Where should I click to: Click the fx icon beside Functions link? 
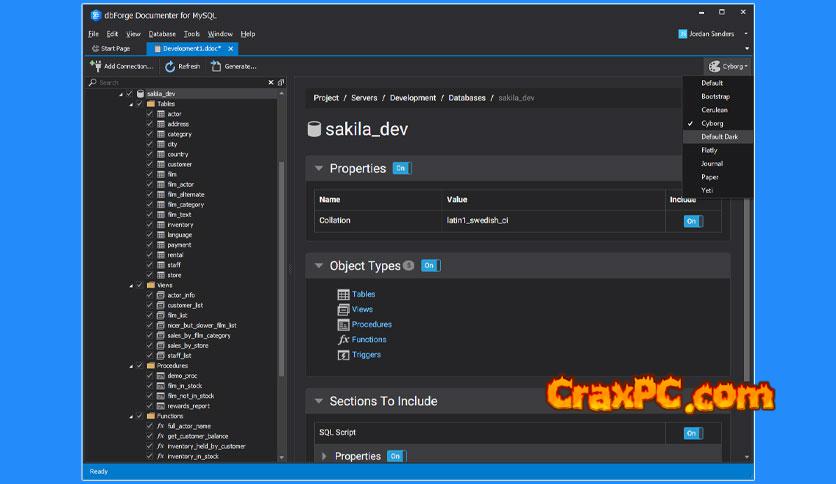[x=343, y=340]
